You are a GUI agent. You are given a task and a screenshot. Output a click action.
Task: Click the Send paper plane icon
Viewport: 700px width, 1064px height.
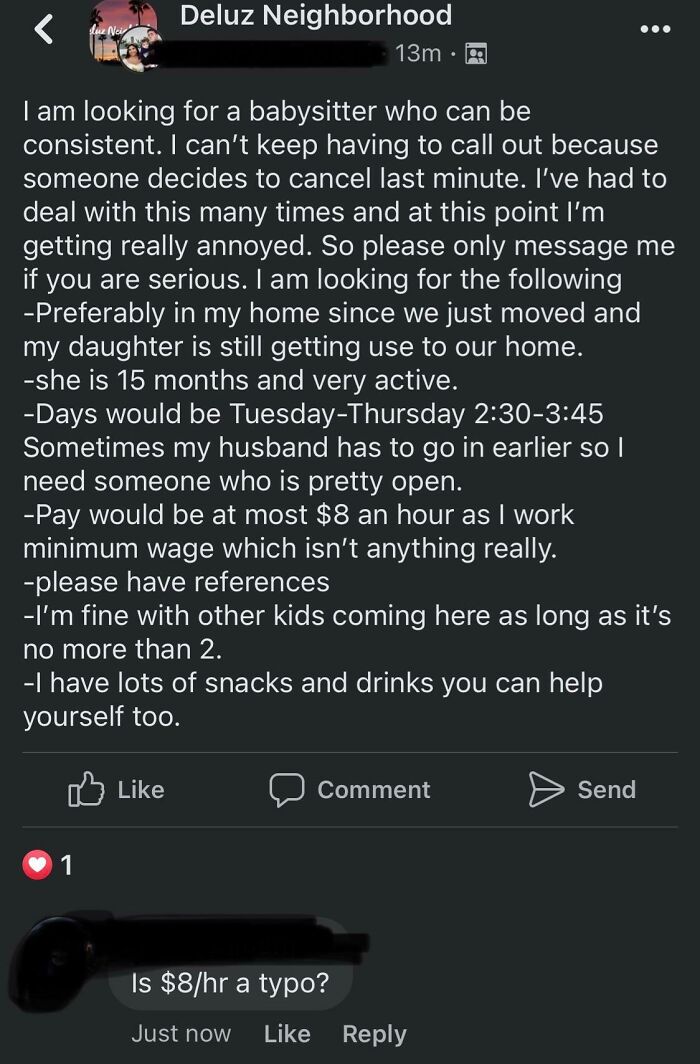pos(545,789)
